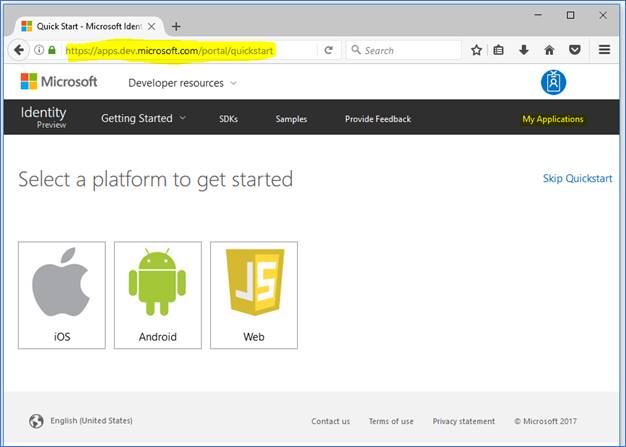
Task: Open the downloads arrow icon
Action: tap(524, 50)
